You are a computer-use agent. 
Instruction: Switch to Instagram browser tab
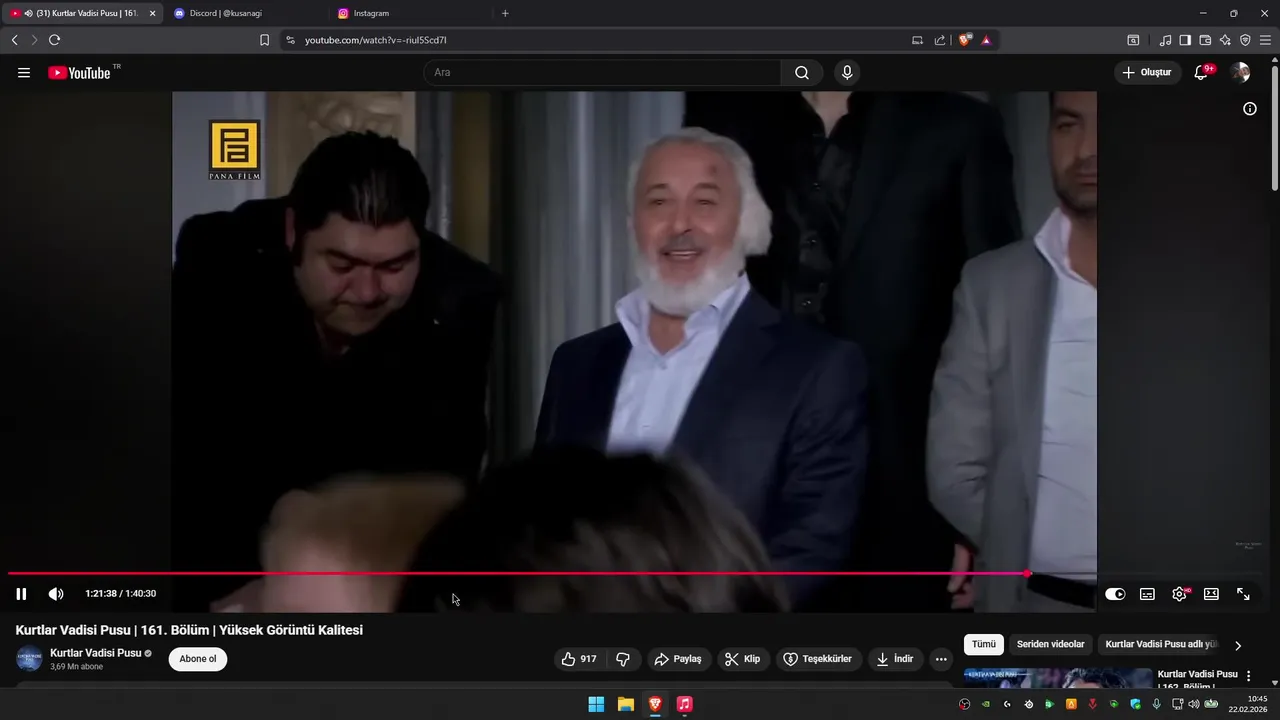click(x=410, y=13)
